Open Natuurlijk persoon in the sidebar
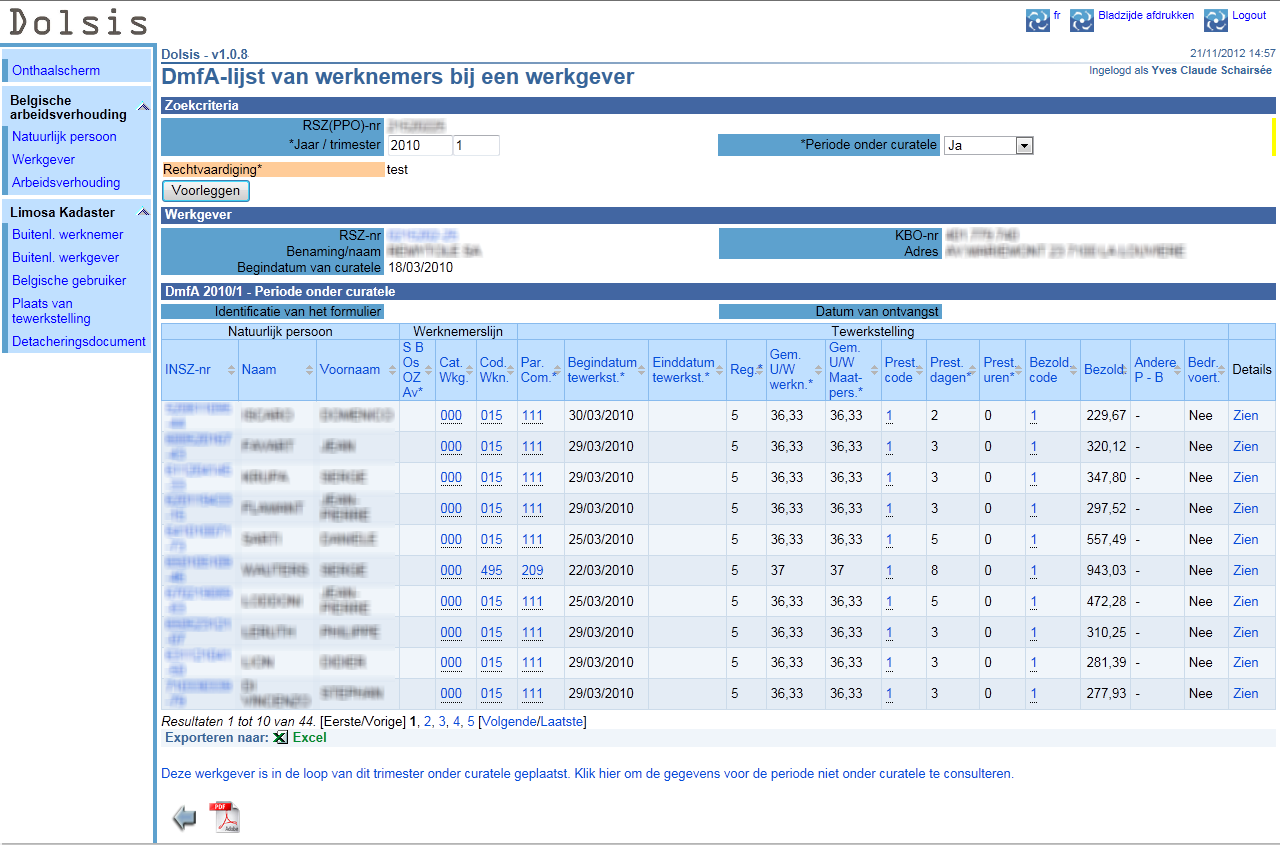1280x845 pixels. coord(64,137)
